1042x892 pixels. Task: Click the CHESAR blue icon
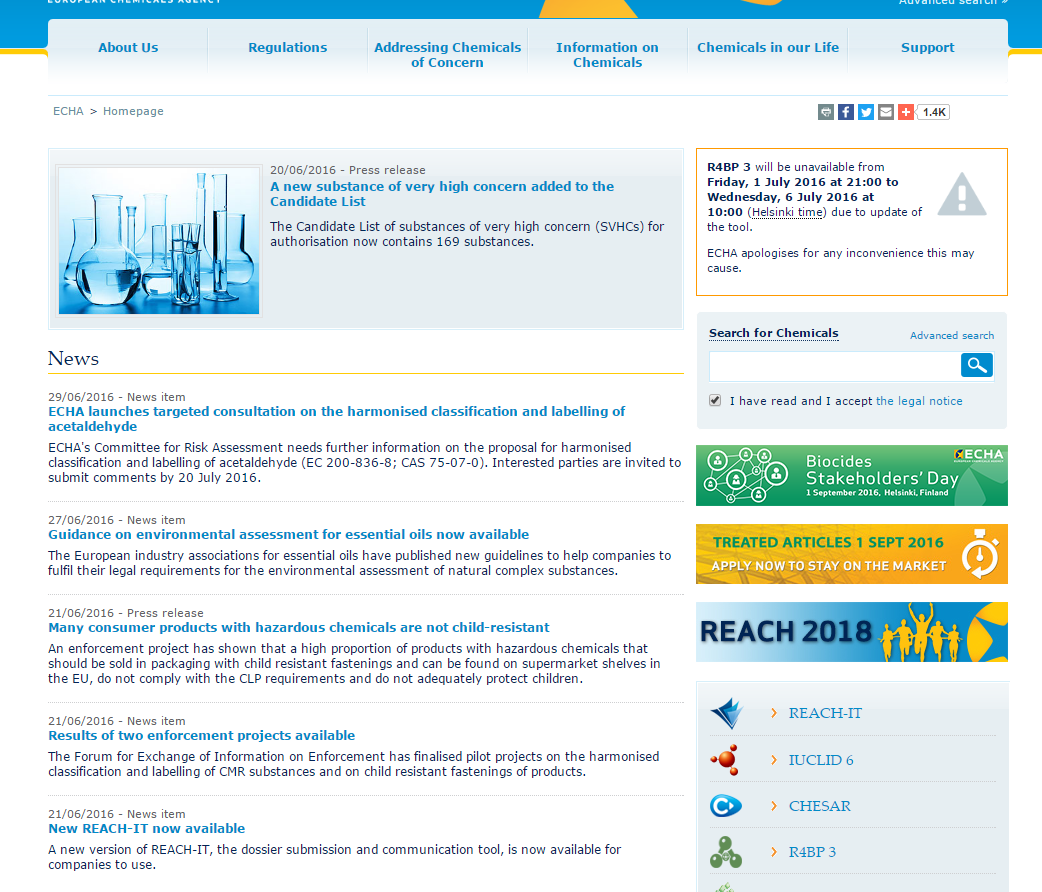[x=726, y=806]
